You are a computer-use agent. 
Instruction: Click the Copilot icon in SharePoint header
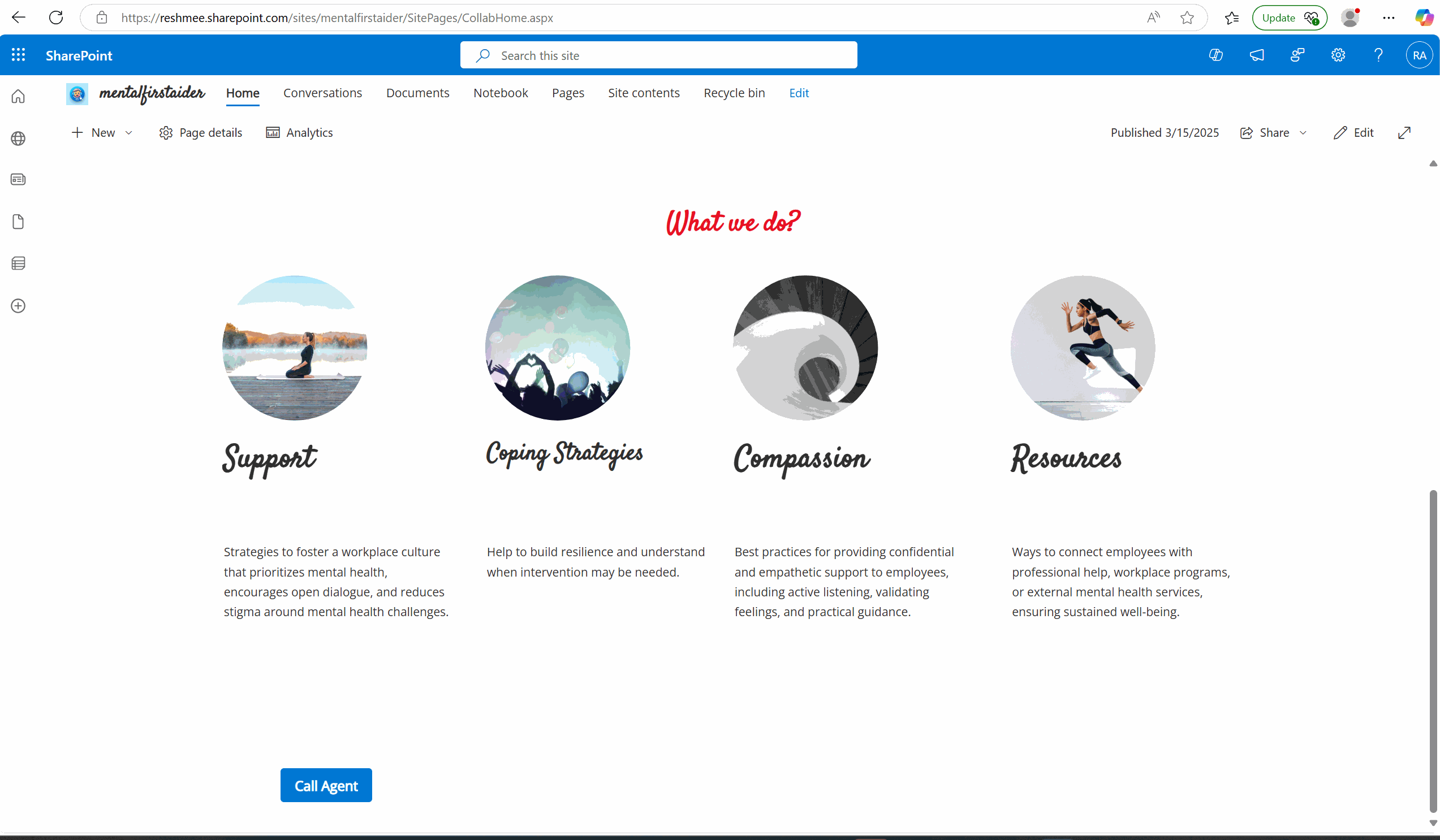[x=1215, y=55]
